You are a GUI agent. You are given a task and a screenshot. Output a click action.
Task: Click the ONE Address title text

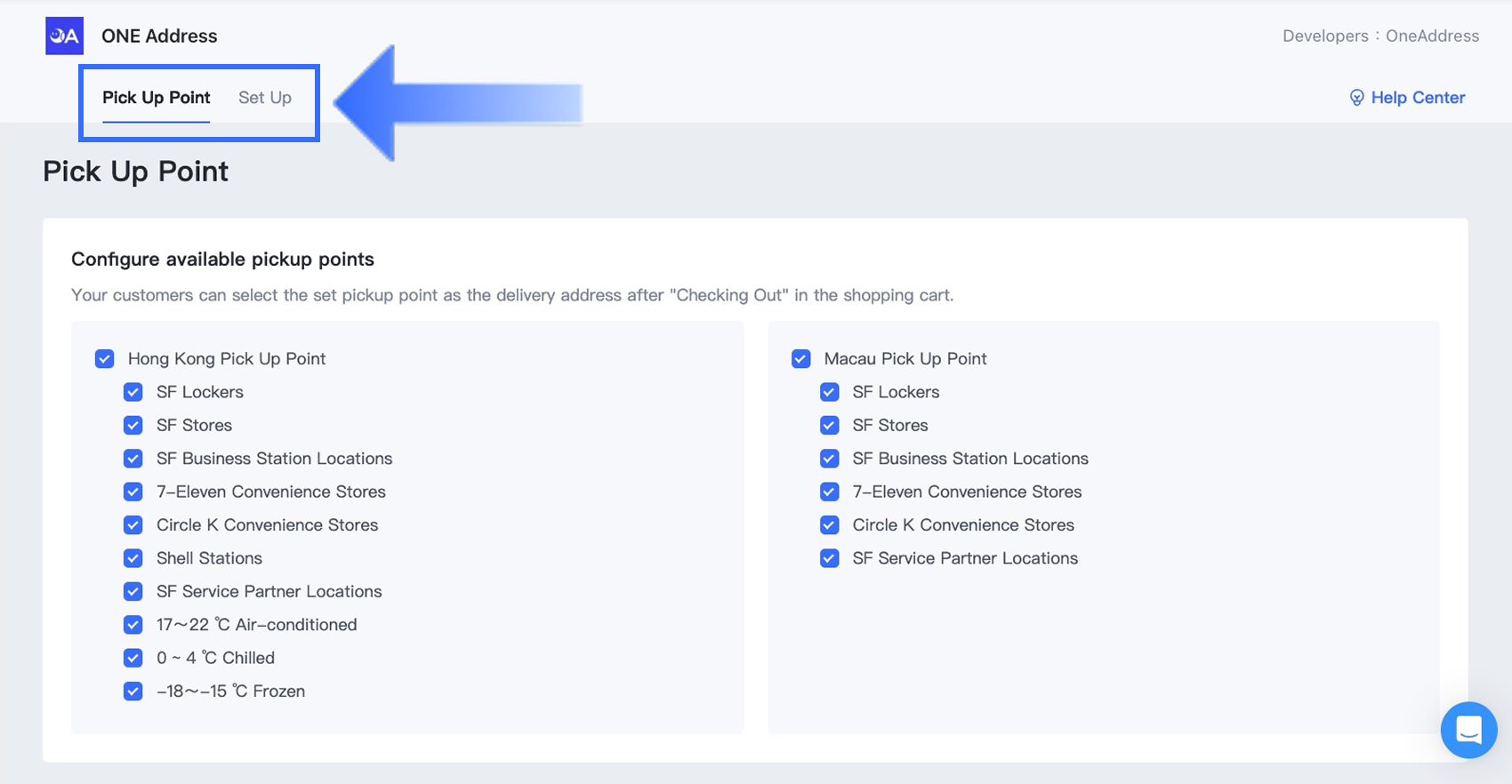click(159, 36)
